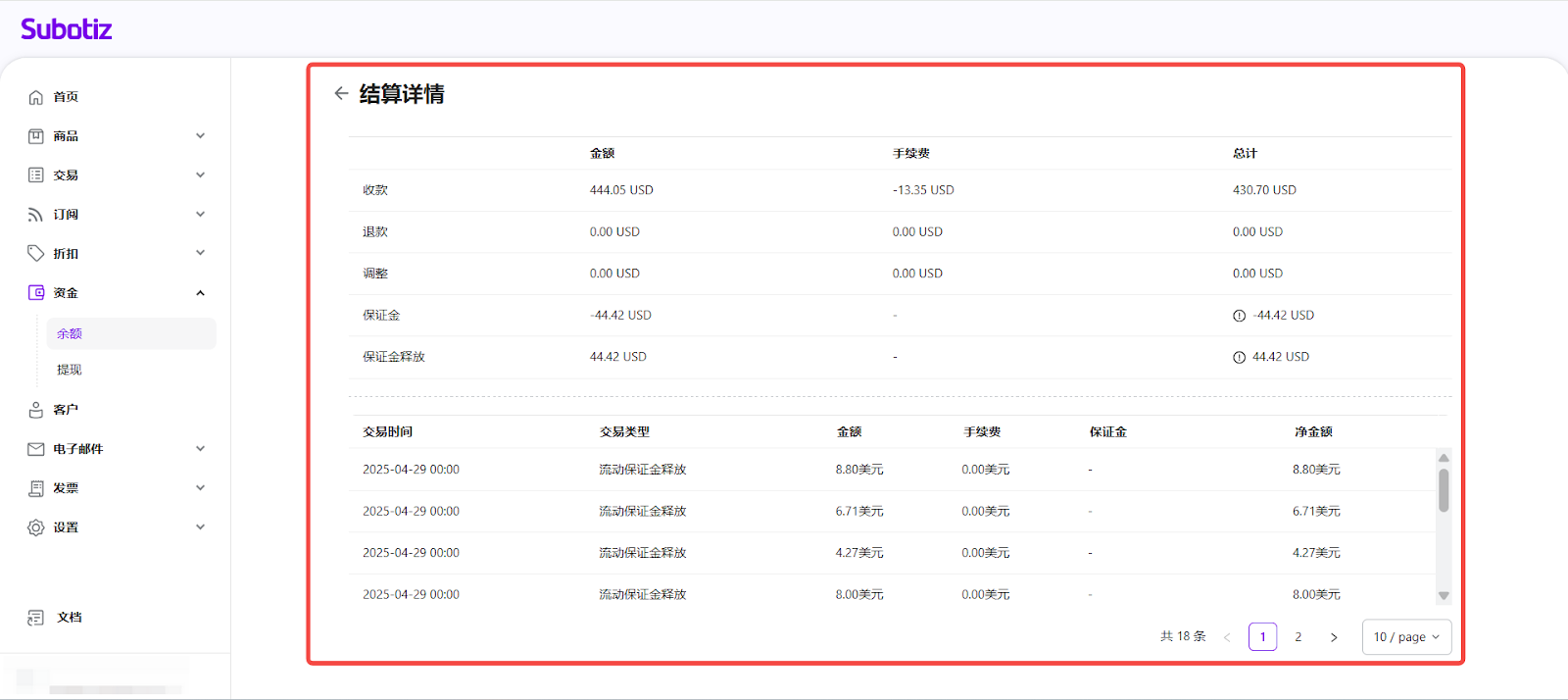The image size is (1568, 700).
Task: Click info icon next to 44.42 USD total
Action: coord(1239,358)
